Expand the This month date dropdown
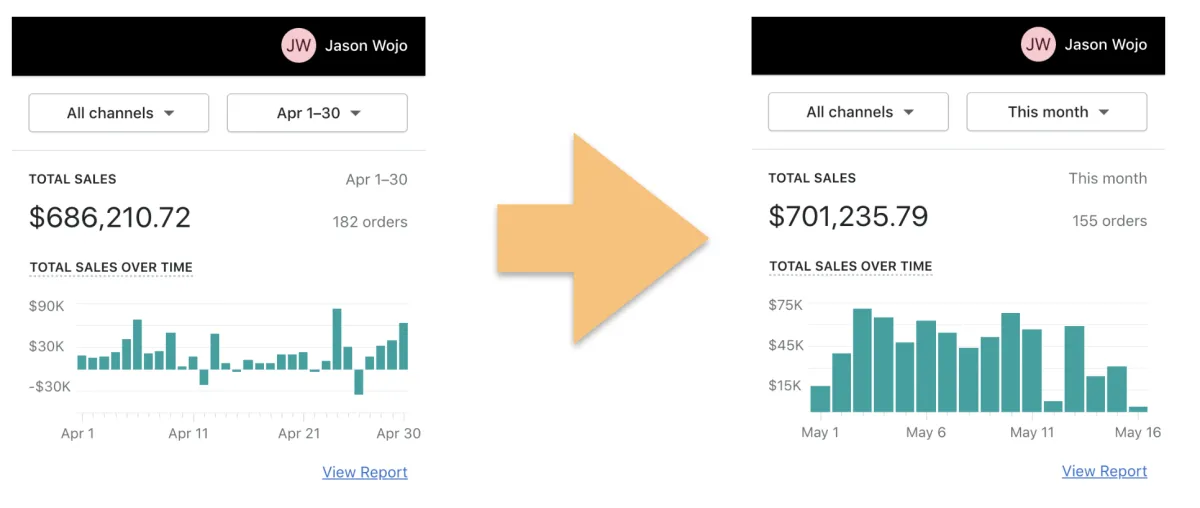 click(1056, 112)
